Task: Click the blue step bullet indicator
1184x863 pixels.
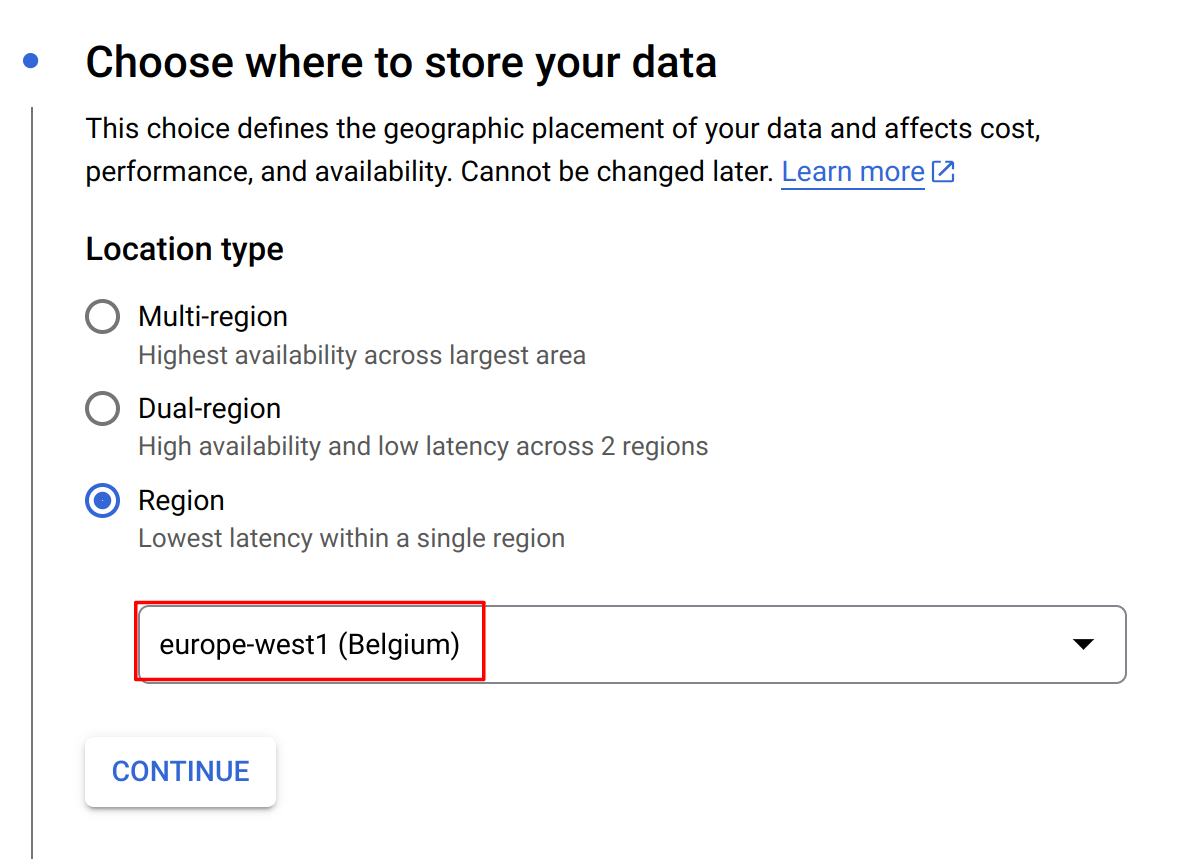Action: [31, 62]
